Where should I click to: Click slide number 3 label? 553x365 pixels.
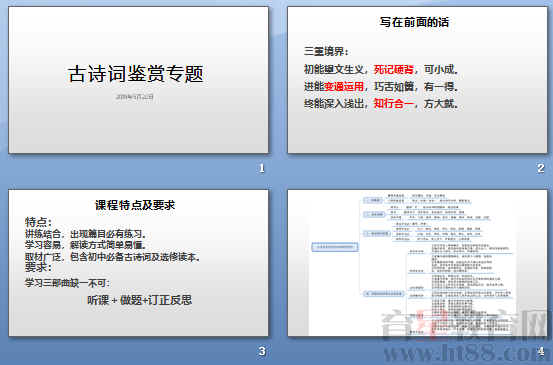click(261, 351)
